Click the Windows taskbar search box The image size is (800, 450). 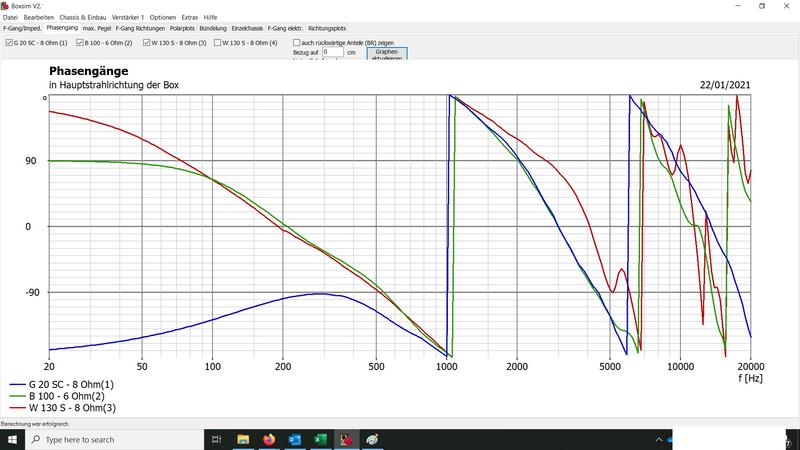pyautogui.click(x=114, y=439)
